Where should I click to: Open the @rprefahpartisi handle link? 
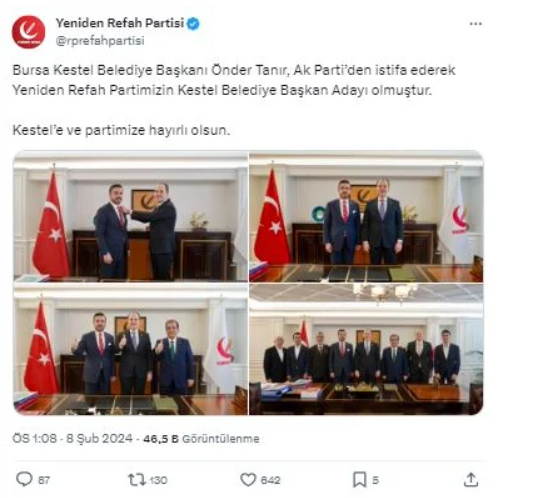point(100,41)
